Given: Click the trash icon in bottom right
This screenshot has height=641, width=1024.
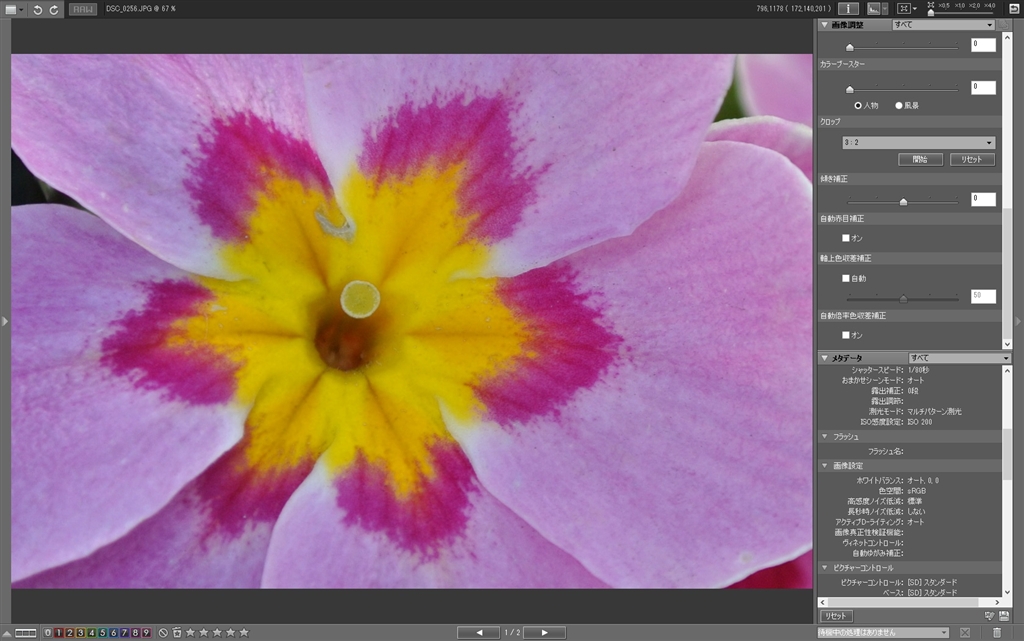Looking at the screenshot, I should click(996, 632).
